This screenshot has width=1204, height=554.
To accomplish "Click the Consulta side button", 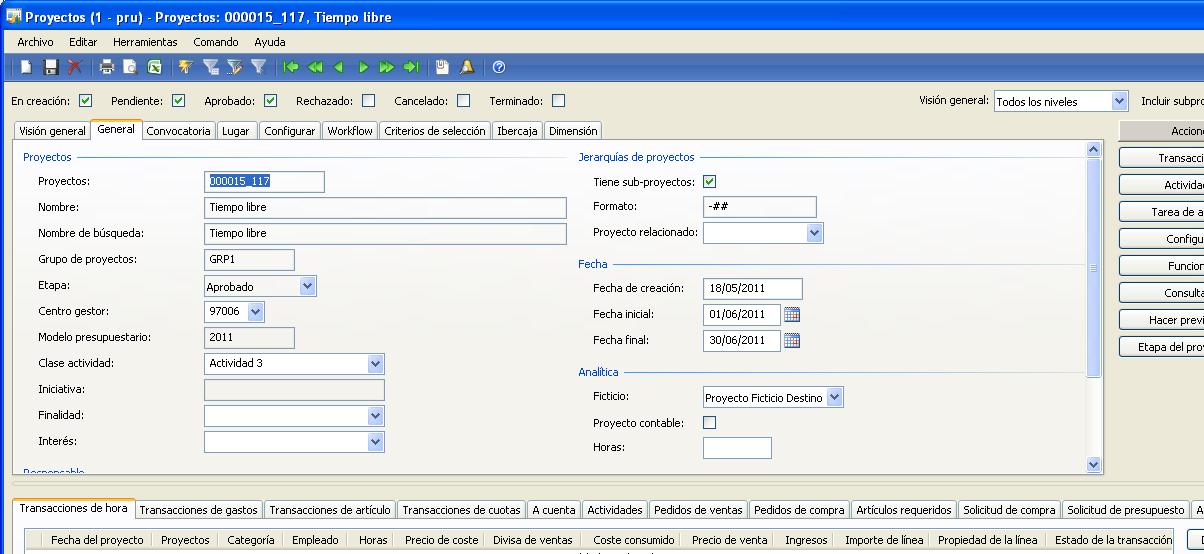I will (x=1163, y=293).
